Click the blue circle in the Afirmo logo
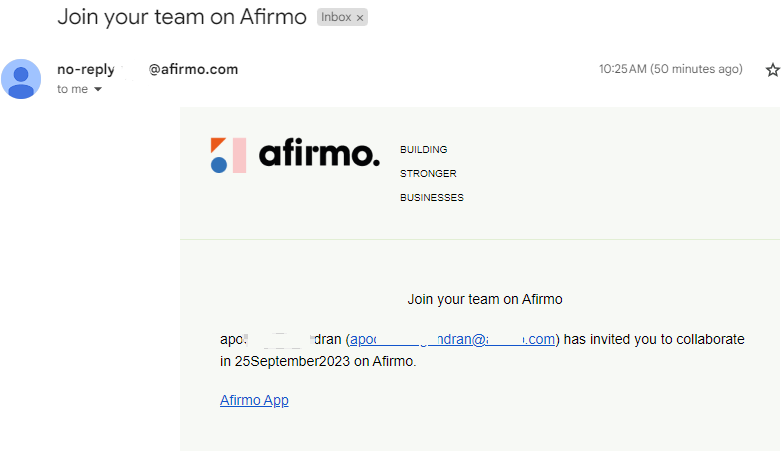The width and height of the screenshot is (784, 468). [219, 164]
